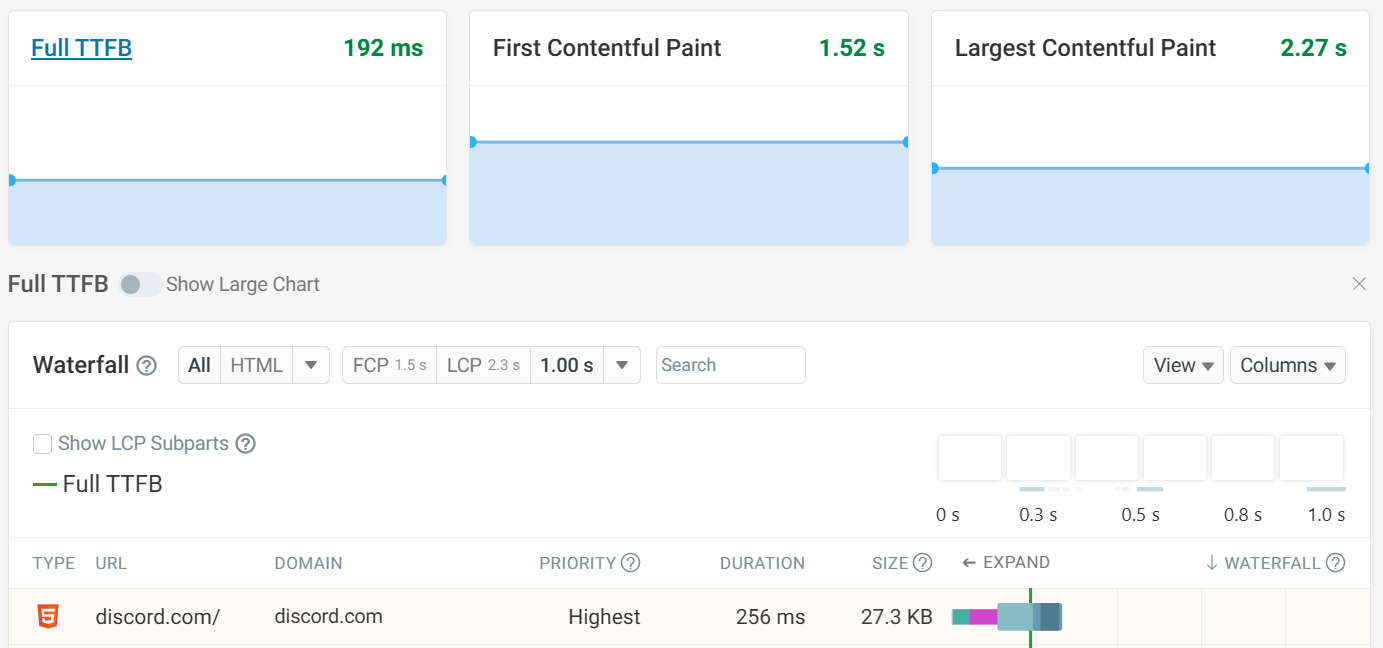The height and width of the screenshot is (648, 1383).
Task: Click the Search requests field
Action: (x=730, y=365)
